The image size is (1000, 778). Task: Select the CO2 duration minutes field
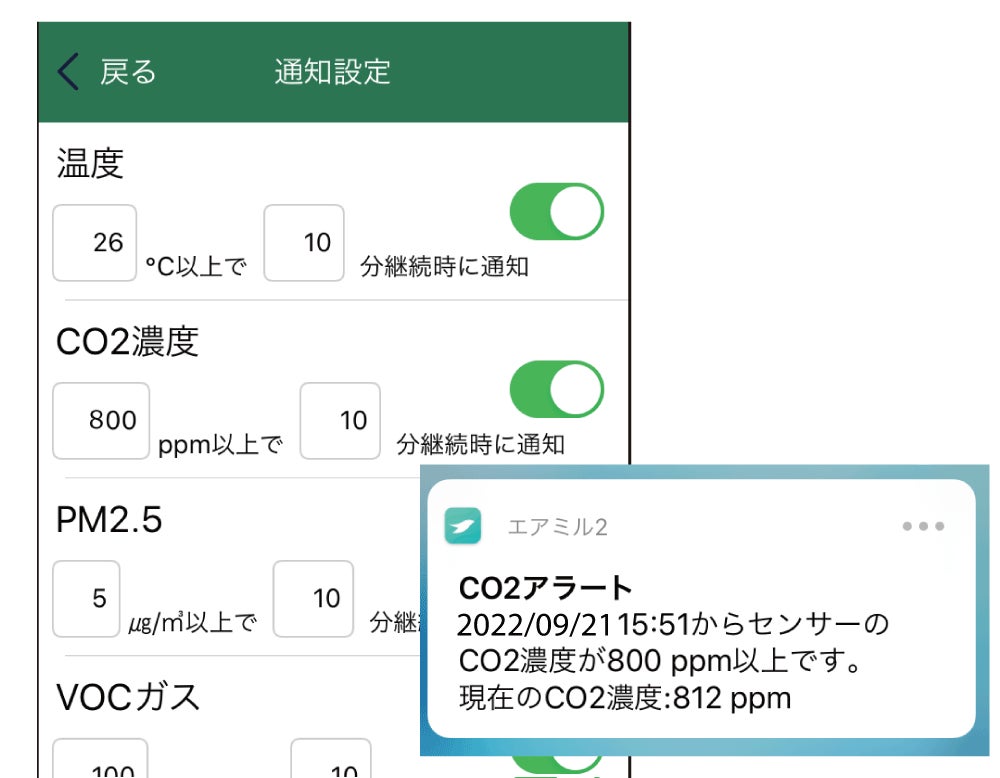point(340,420)
